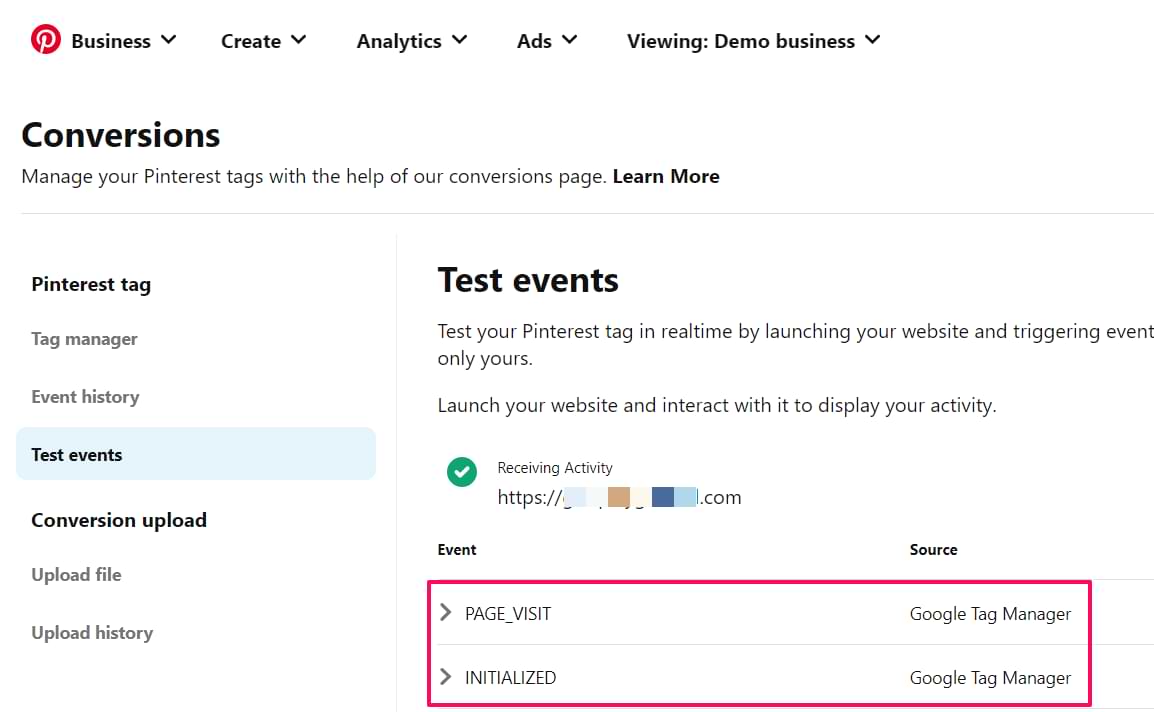This screenshot has height=712, width=1154.
Task: Click the Source column header
Action: click(933, 550)
